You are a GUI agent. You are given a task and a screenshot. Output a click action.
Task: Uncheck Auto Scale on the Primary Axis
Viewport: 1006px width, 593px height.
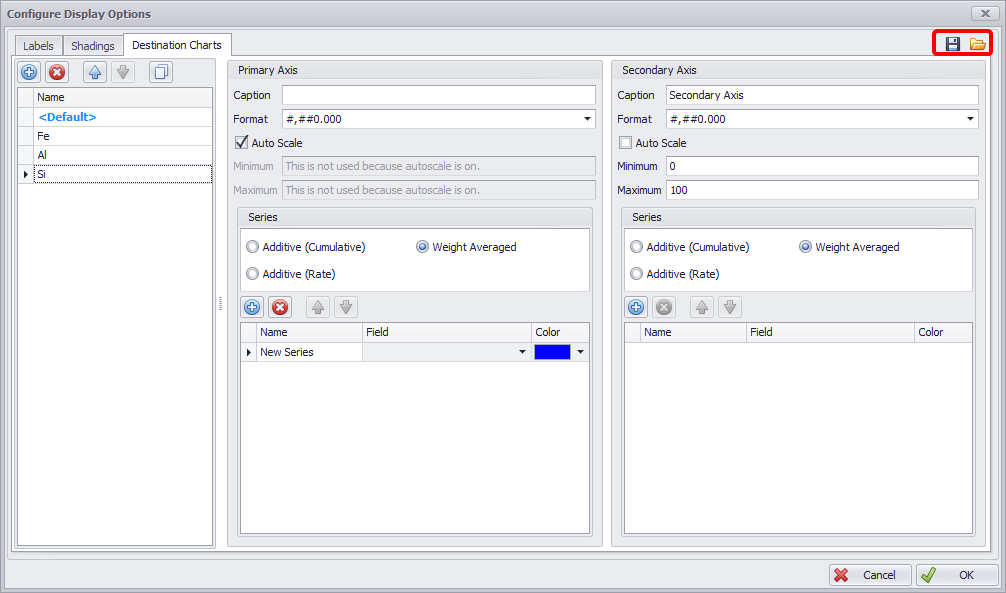(x=242, y=142)
